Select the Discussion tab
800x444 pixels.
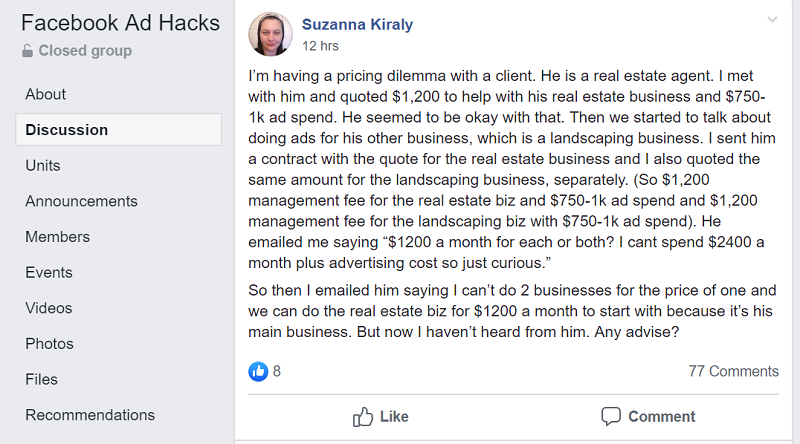point(67,130)
